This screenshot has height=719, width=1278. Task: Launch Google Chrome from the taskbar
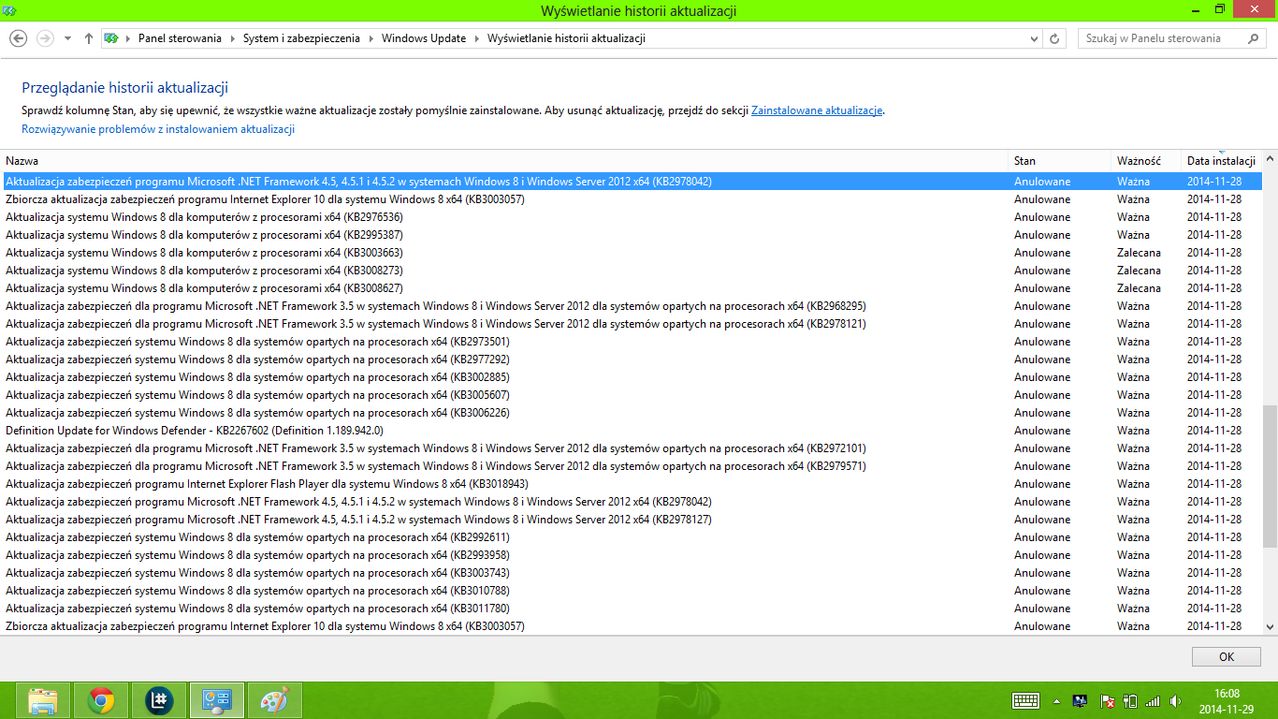[101, 700]
